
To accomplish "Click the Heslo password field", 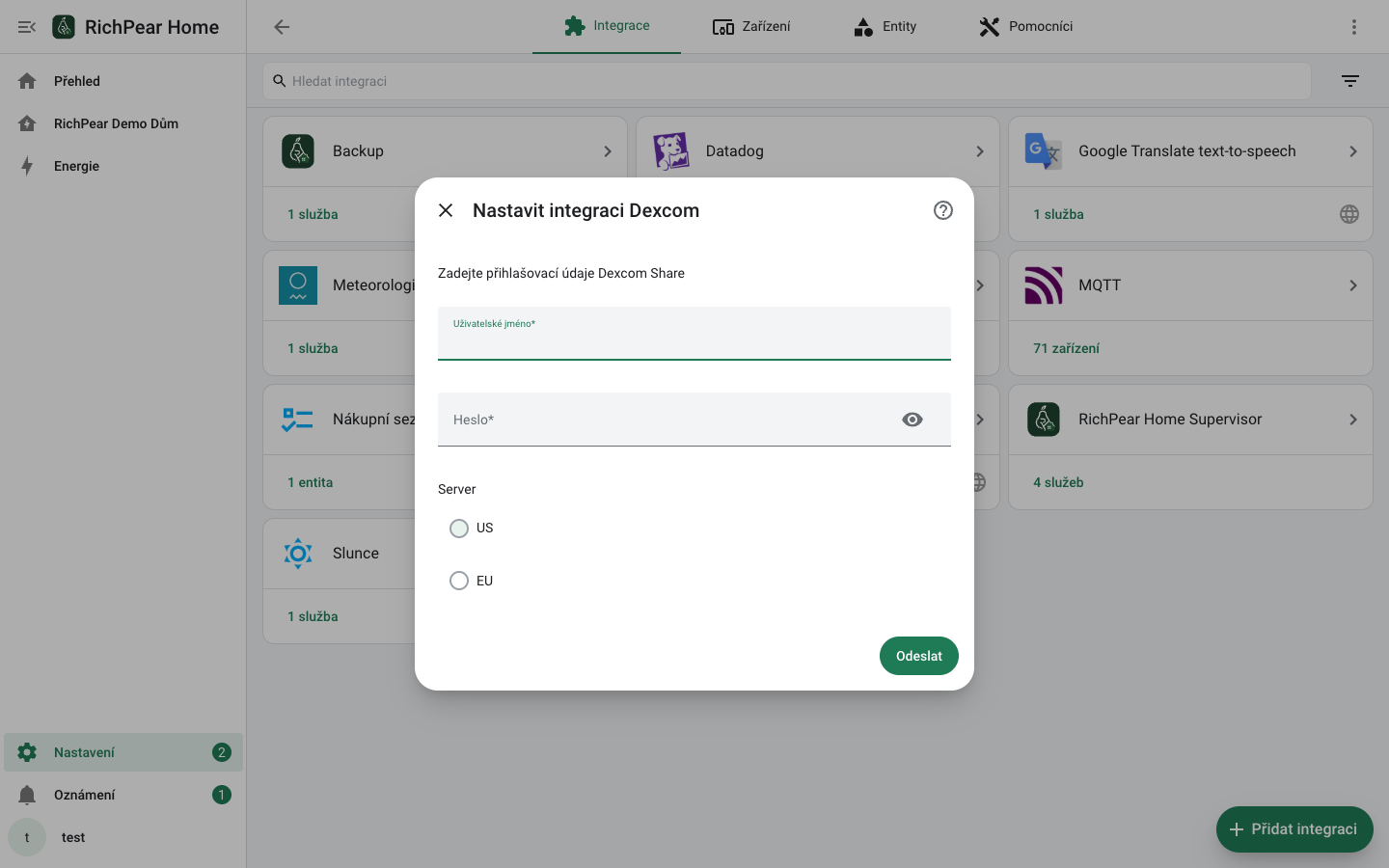I will click(x=694, y=420).
